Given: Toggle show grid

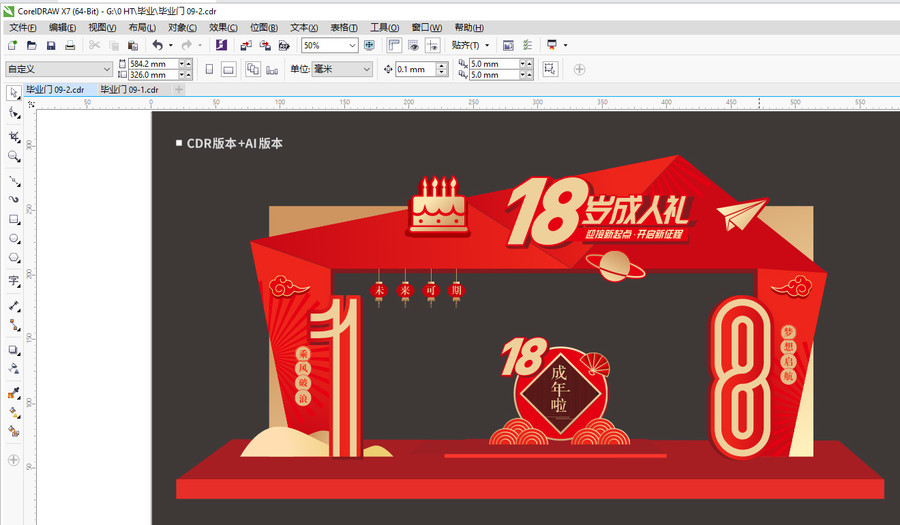Looking at the screenshot, I should tap(413, 45).
